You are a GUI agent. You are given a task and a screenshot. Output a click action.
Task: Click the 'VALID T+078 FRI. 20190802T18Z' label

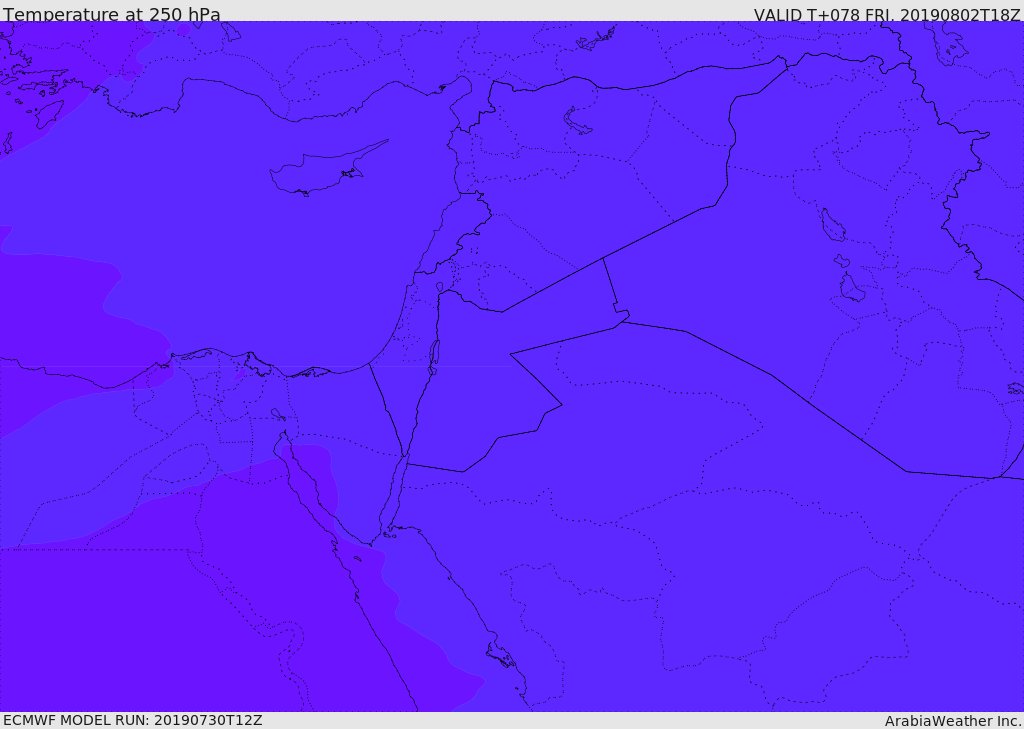click(x=886, y=14)
